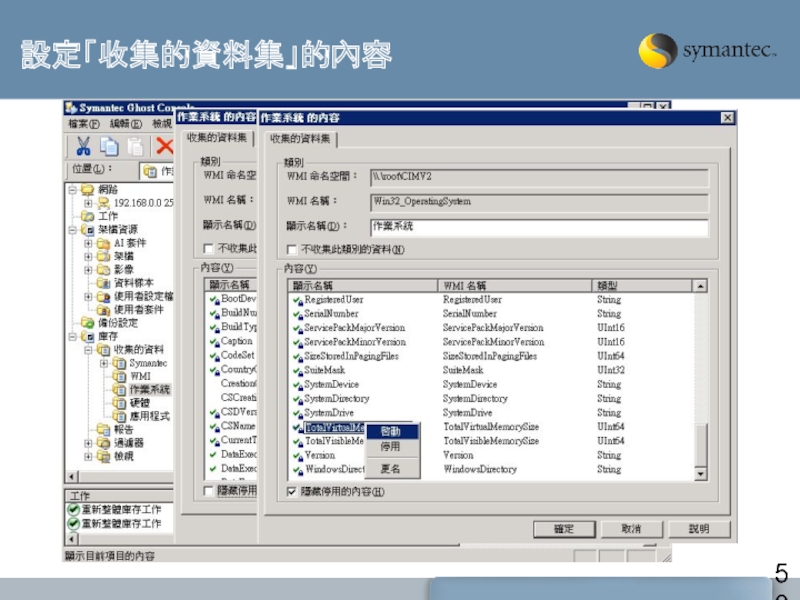Expand the 過濾器 tree node
The image size is (800, 600).
pyautogui.click(x=88, y=442)
